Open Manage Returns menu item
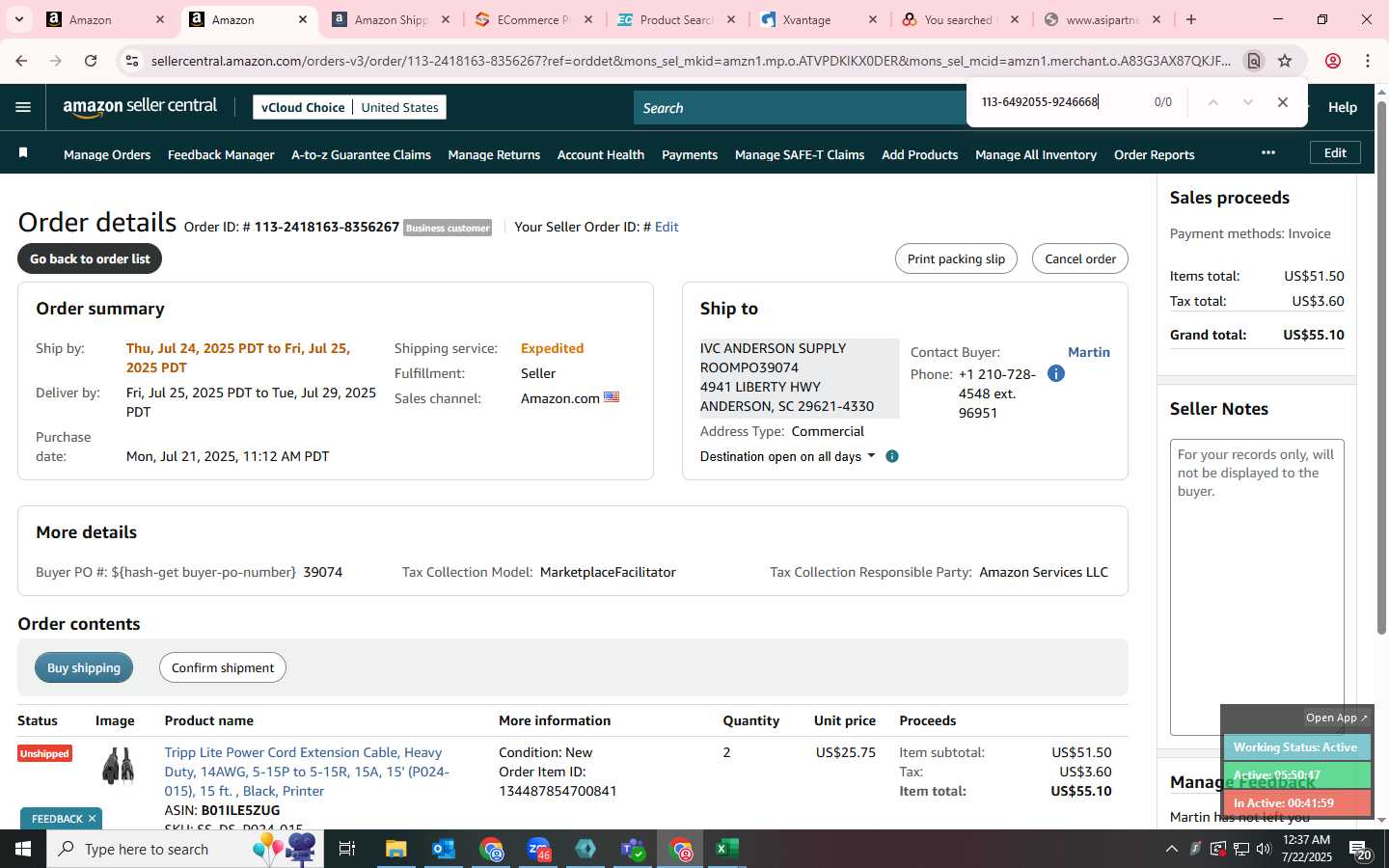1389x868 pixels. 494,154
